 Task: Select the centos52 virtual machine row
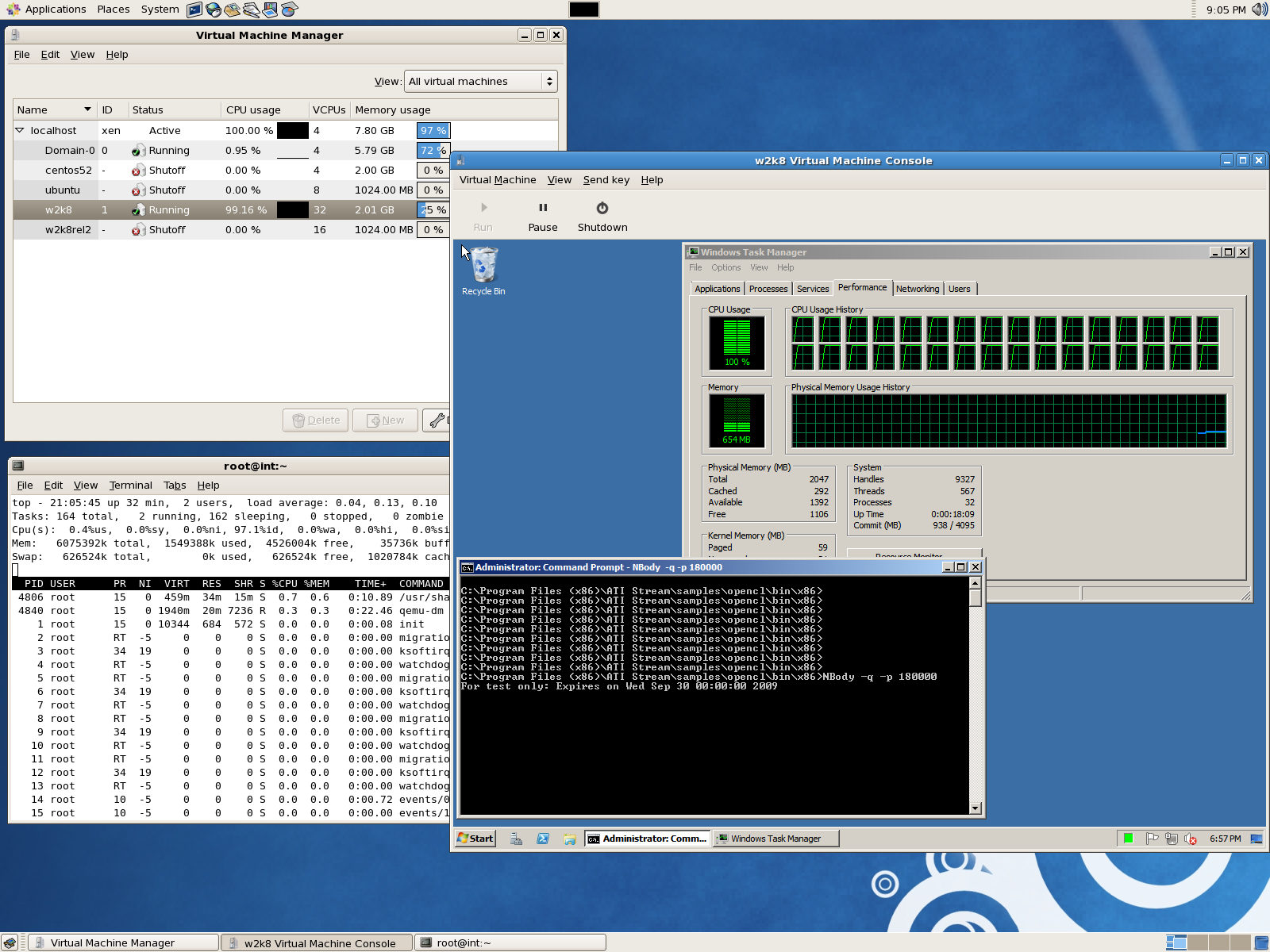point(232,171)
